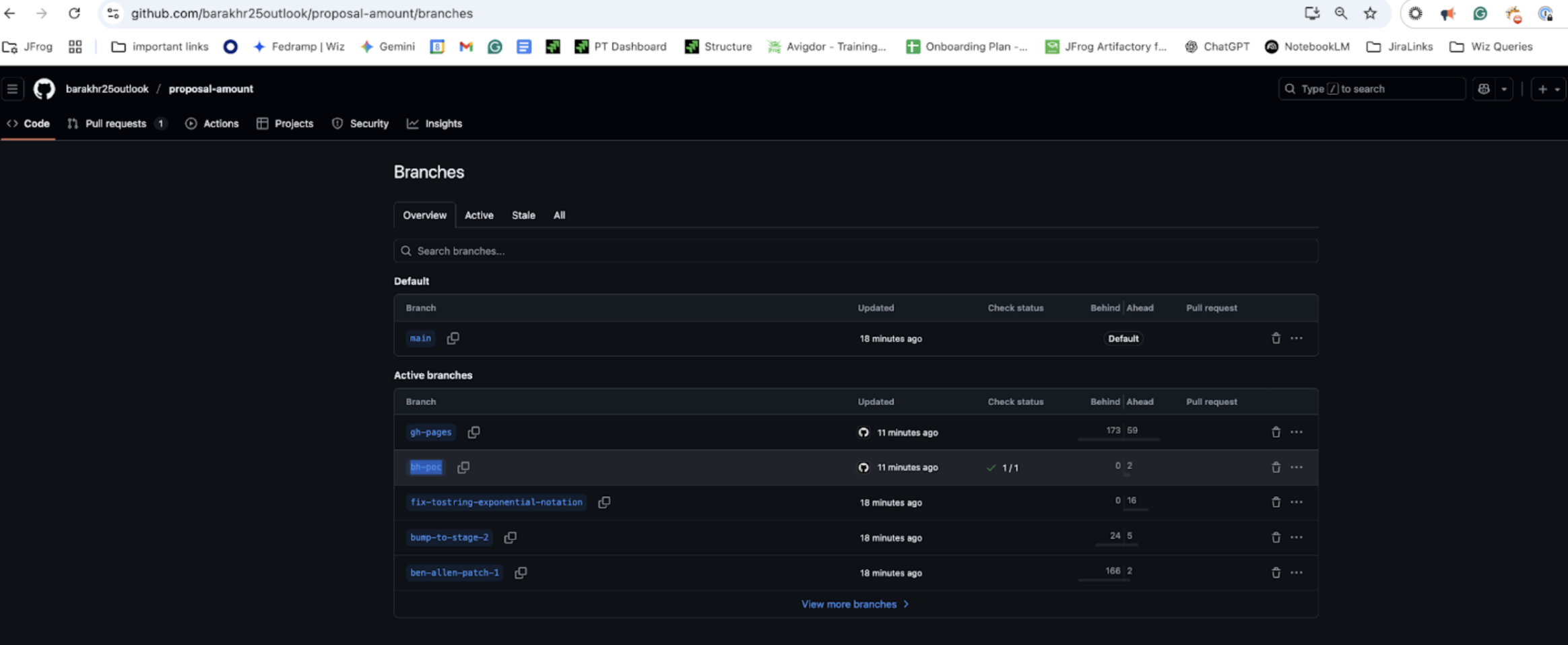Open the hamburger navigation menu

(13, 89)
